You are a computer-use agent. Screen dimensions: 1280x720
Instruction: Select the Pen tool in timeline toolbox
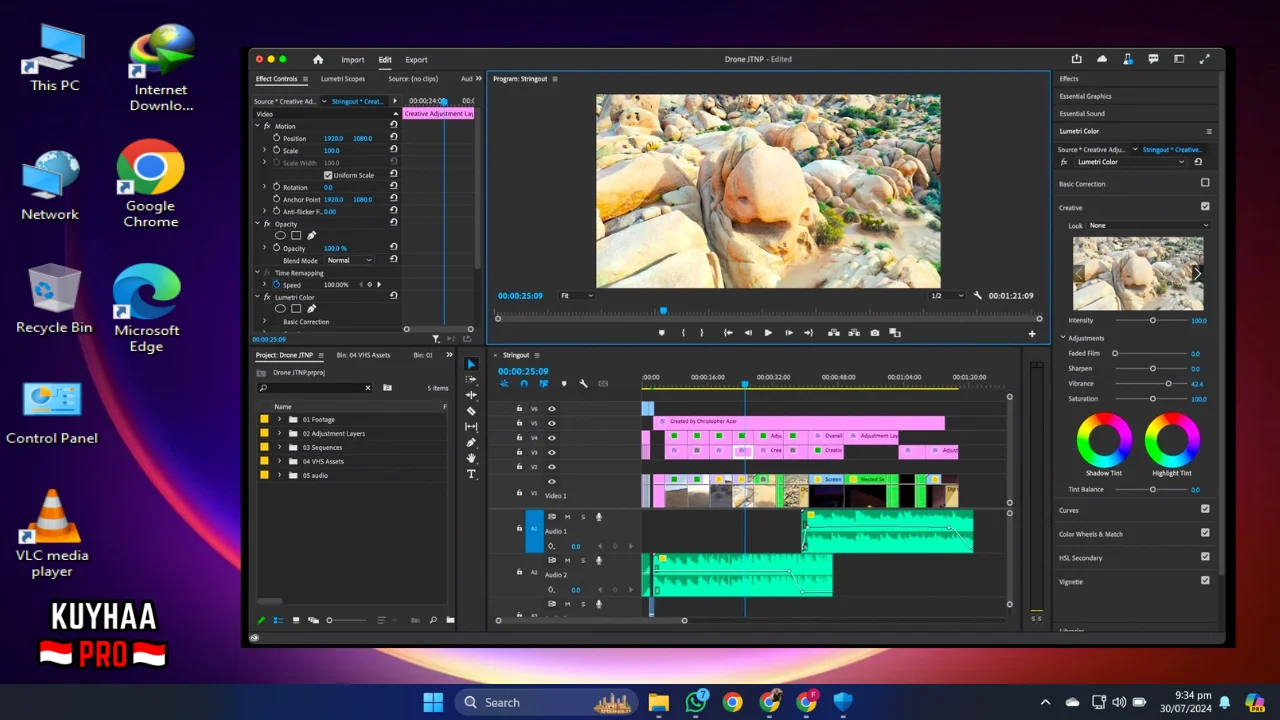[x=471, y=443]
